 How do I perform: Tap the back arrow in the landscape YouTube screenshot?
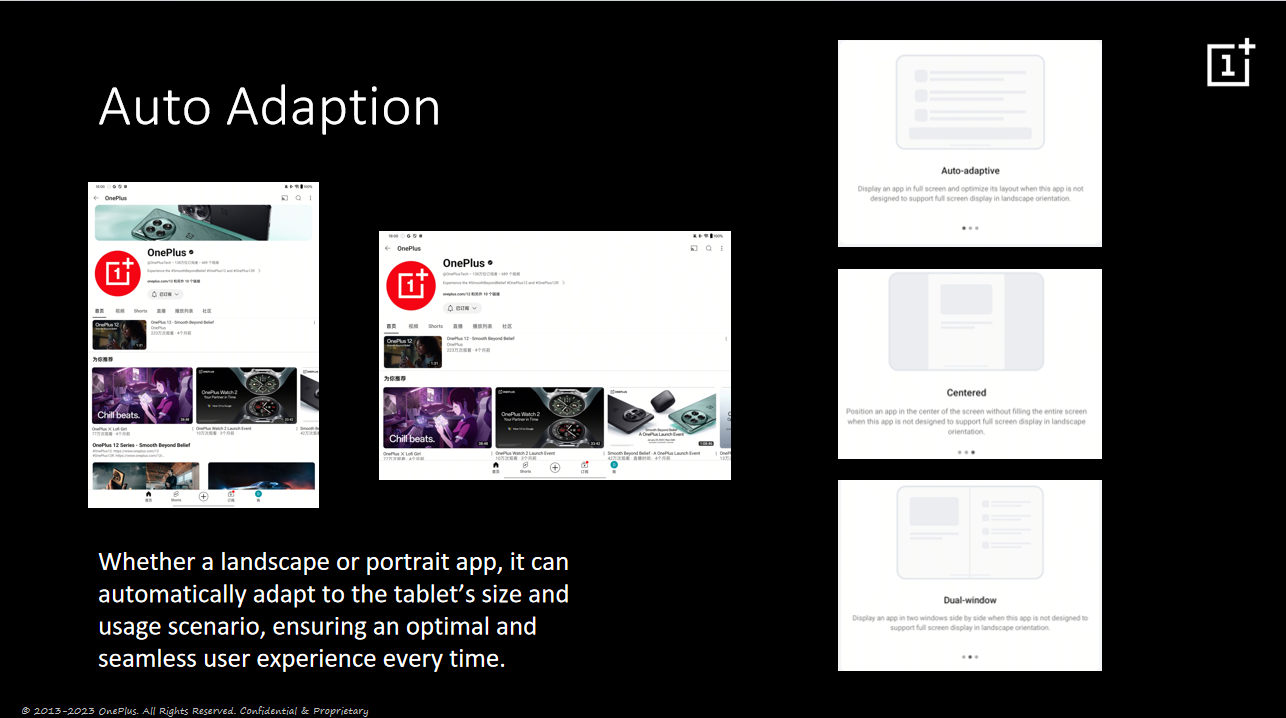388,248
